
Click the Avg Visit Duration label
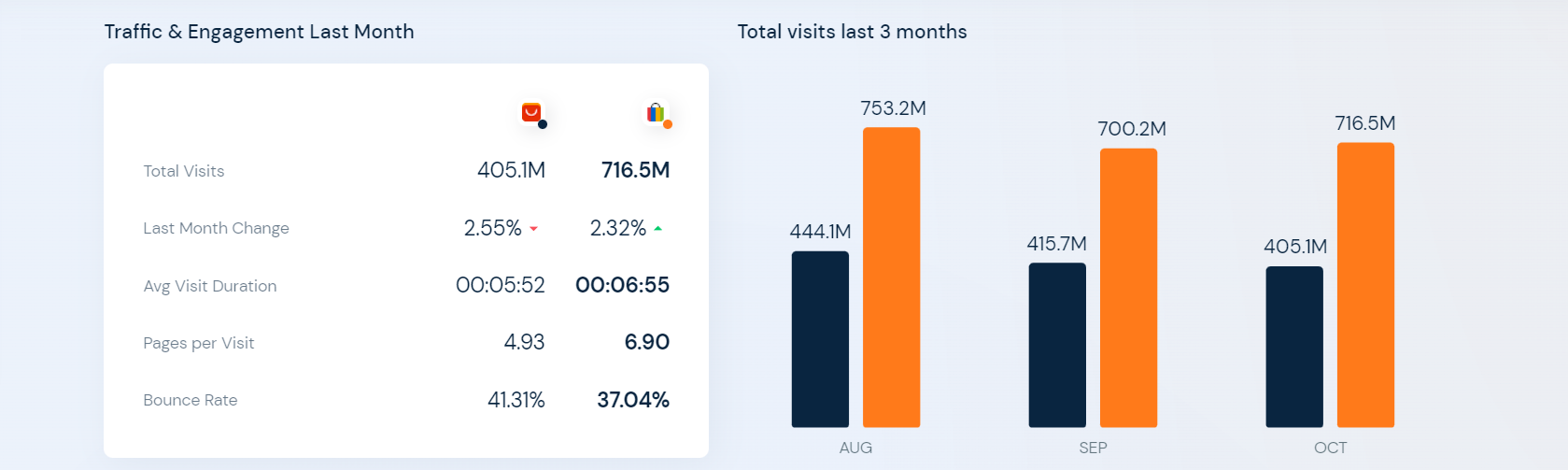click(210, 286)
